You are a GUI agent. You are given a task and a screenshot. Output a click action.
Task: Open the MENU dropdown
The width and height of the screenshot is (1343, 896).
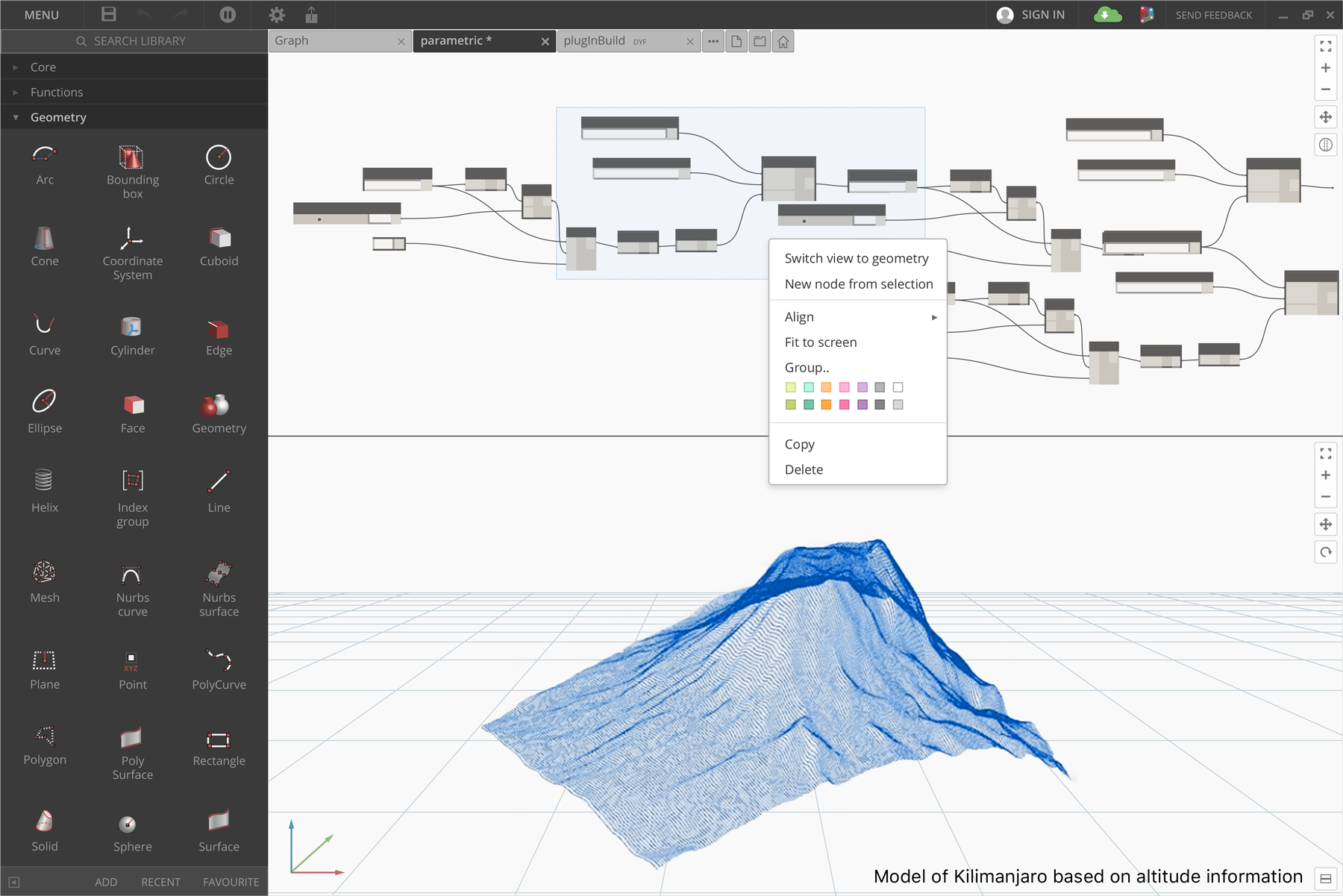[41, 15]
